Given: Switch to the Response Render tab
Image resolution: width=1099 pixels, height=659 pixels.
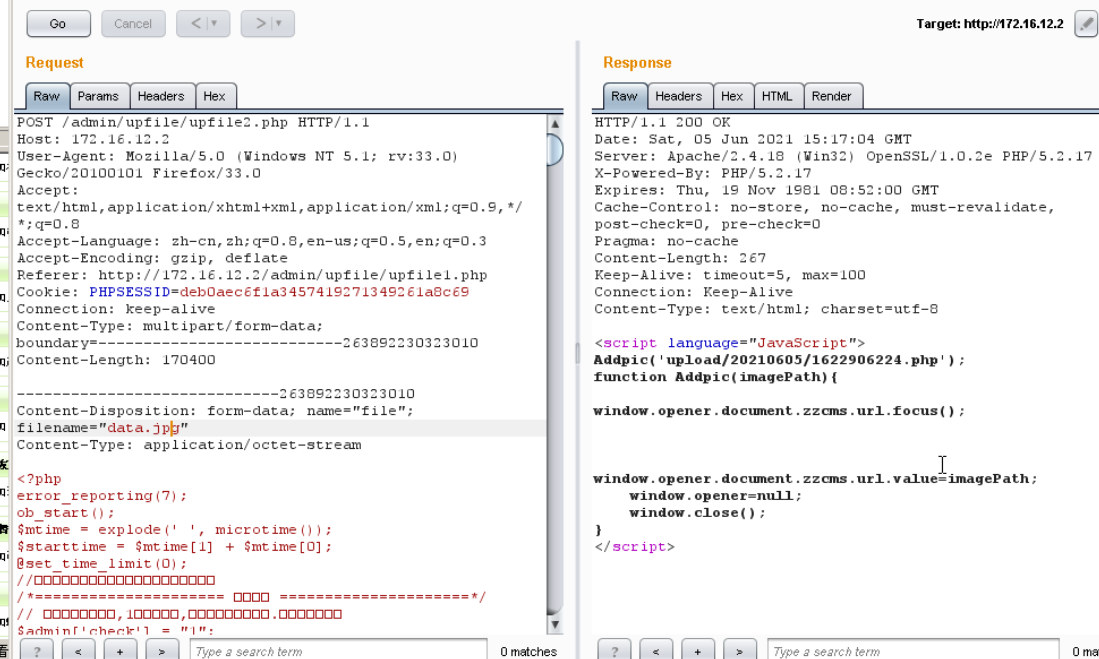Looking at the screenshot, I should (831, 96).
